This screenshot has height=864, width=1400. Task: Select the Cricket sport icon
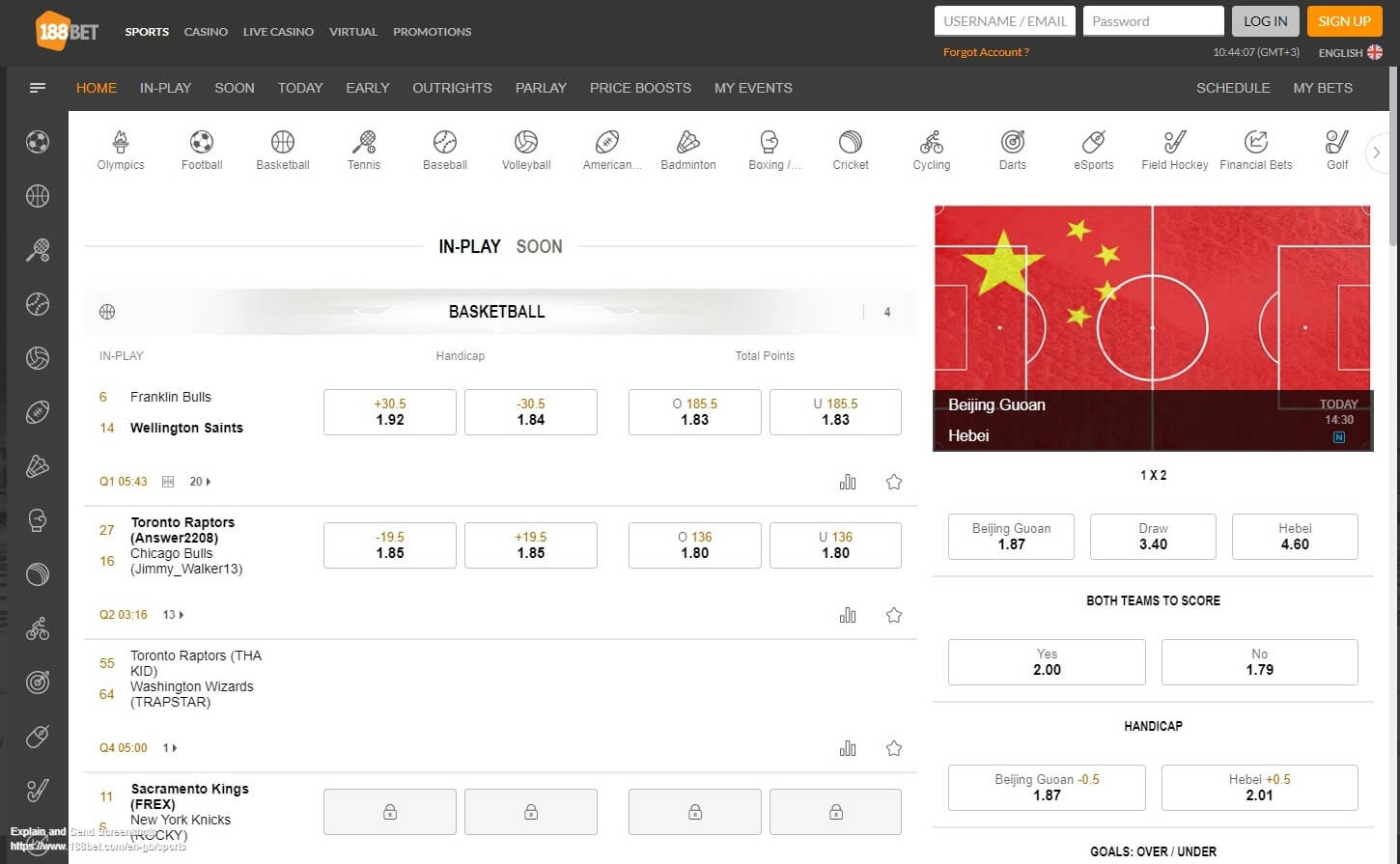(851, 151)
